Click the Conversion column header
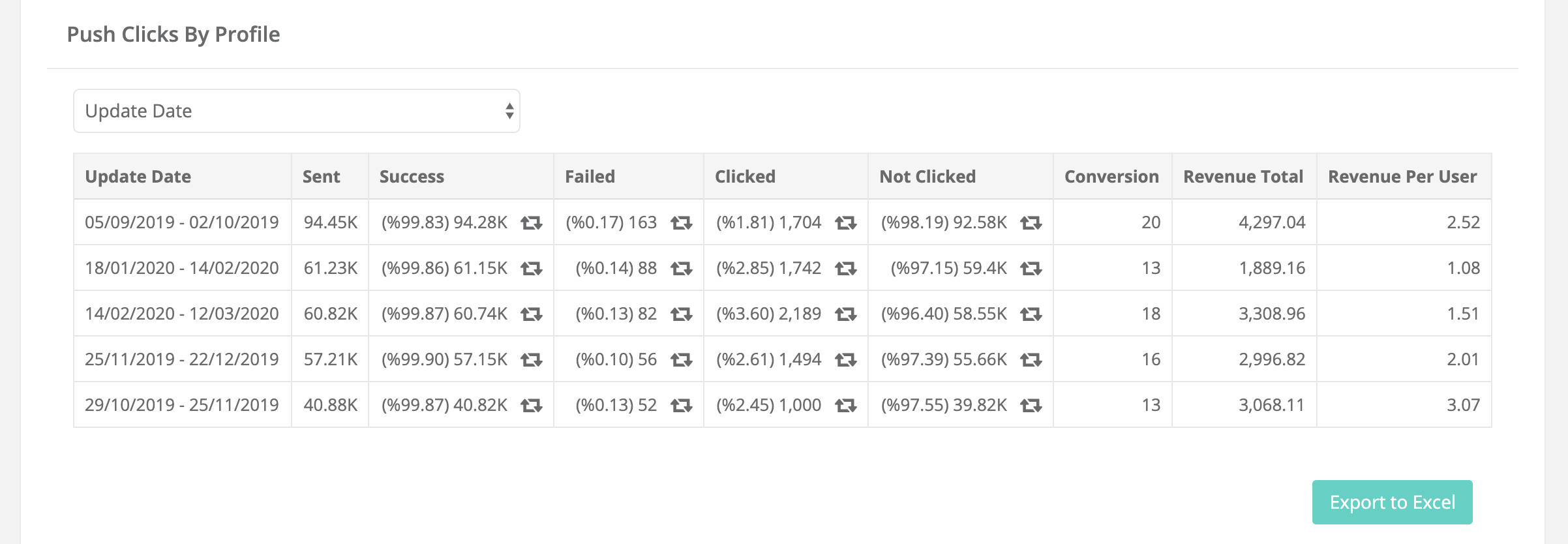 [x=1111, y=177]
